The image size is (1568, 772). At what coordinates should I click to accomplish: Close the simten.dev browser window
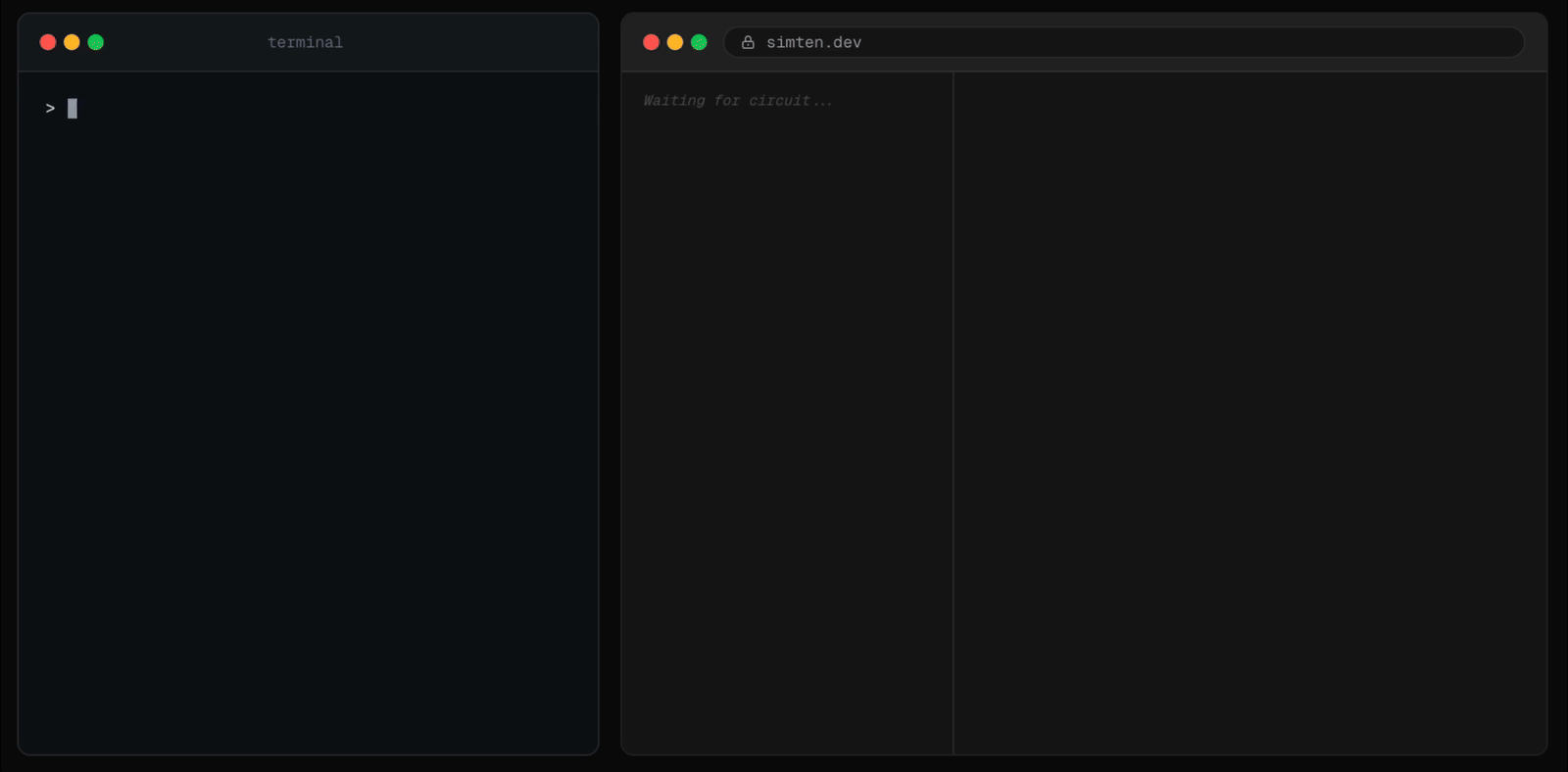[x=651, y=42]
